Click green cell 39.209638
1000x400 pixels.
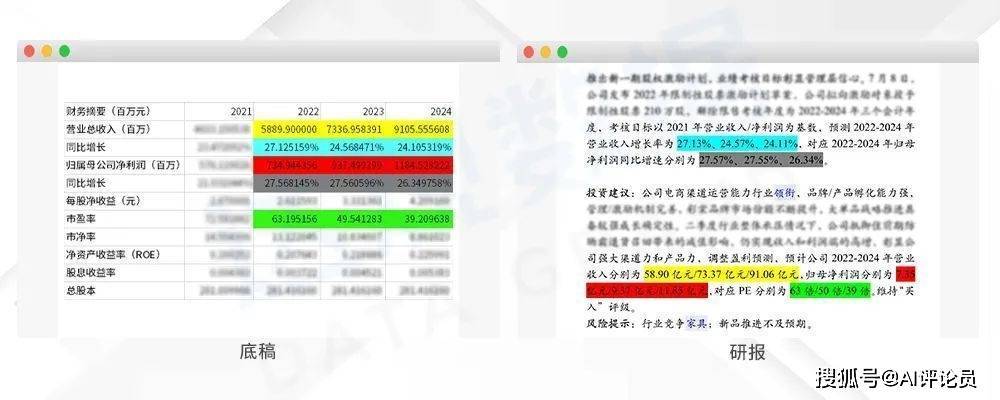pos(419,219)
